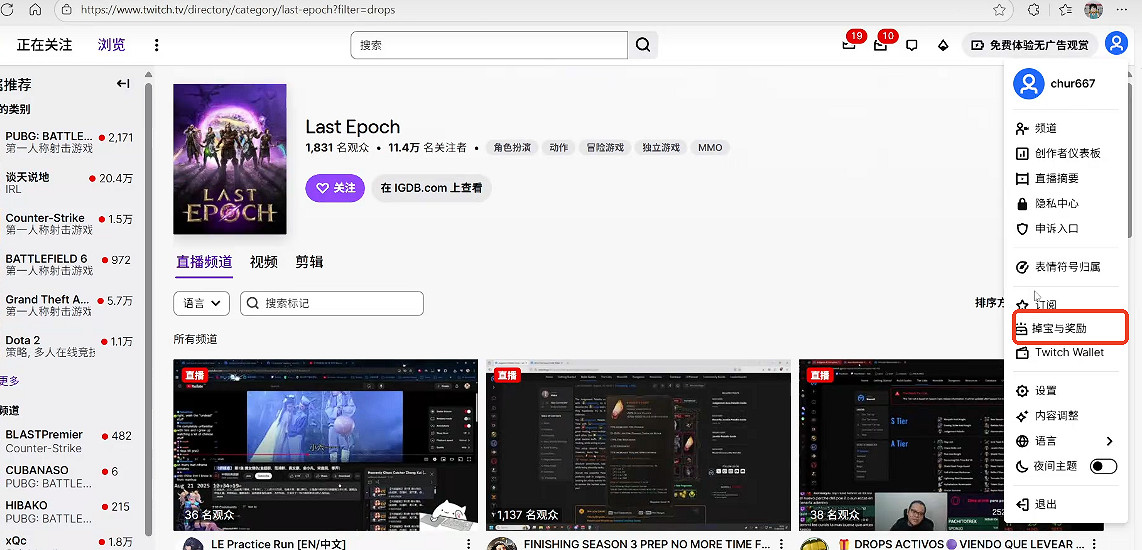Open 在 IGDB.com 上查看 link
Image resolution: width=1142 pixels, height=550 pixels.
tap(431, 188)
